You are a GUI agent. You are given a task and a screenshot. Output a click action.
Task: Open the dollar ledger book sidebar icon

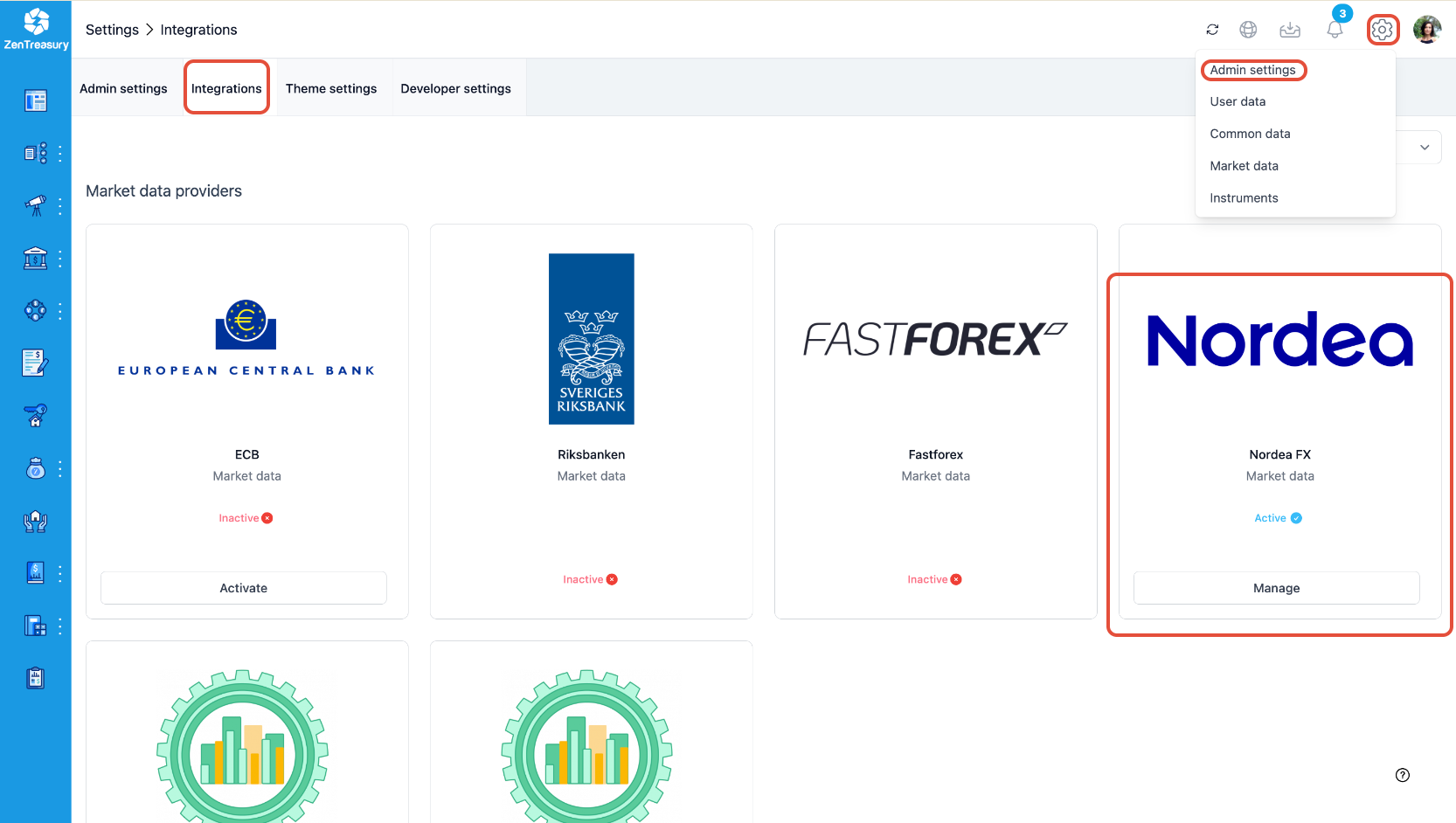click(36, 573)
